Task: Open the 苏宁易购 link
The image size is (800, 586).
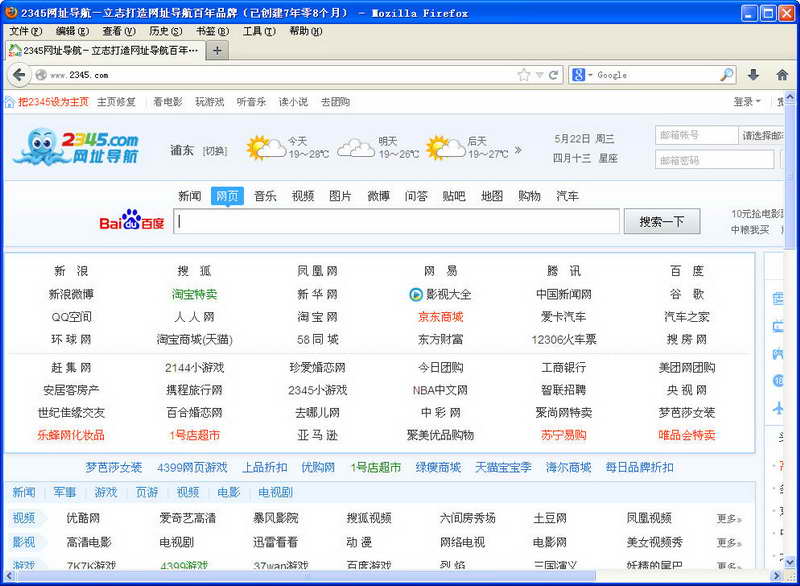Action: [x=564, y=435]
